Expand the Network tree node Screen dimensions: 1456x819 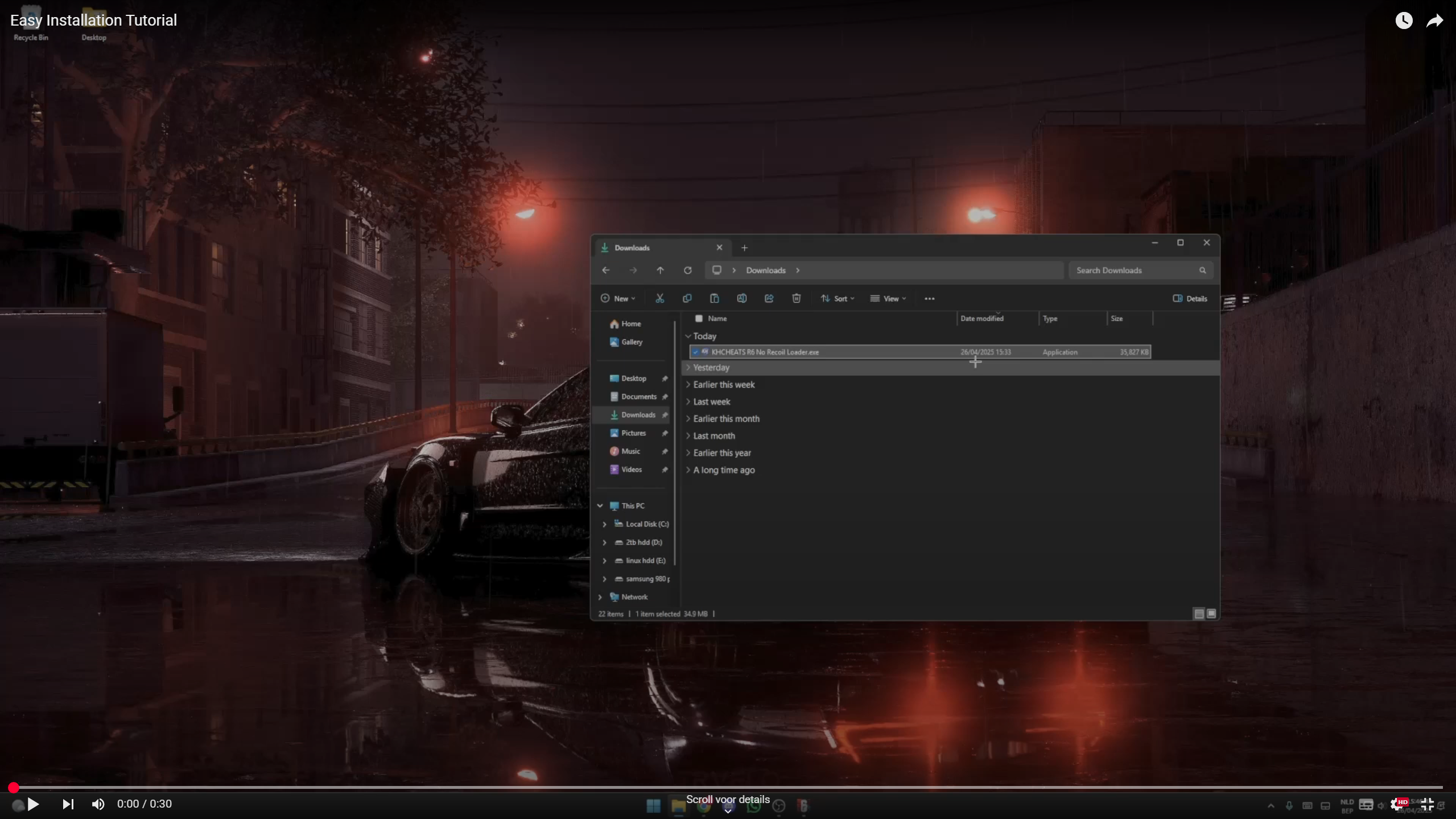point(600,597)
